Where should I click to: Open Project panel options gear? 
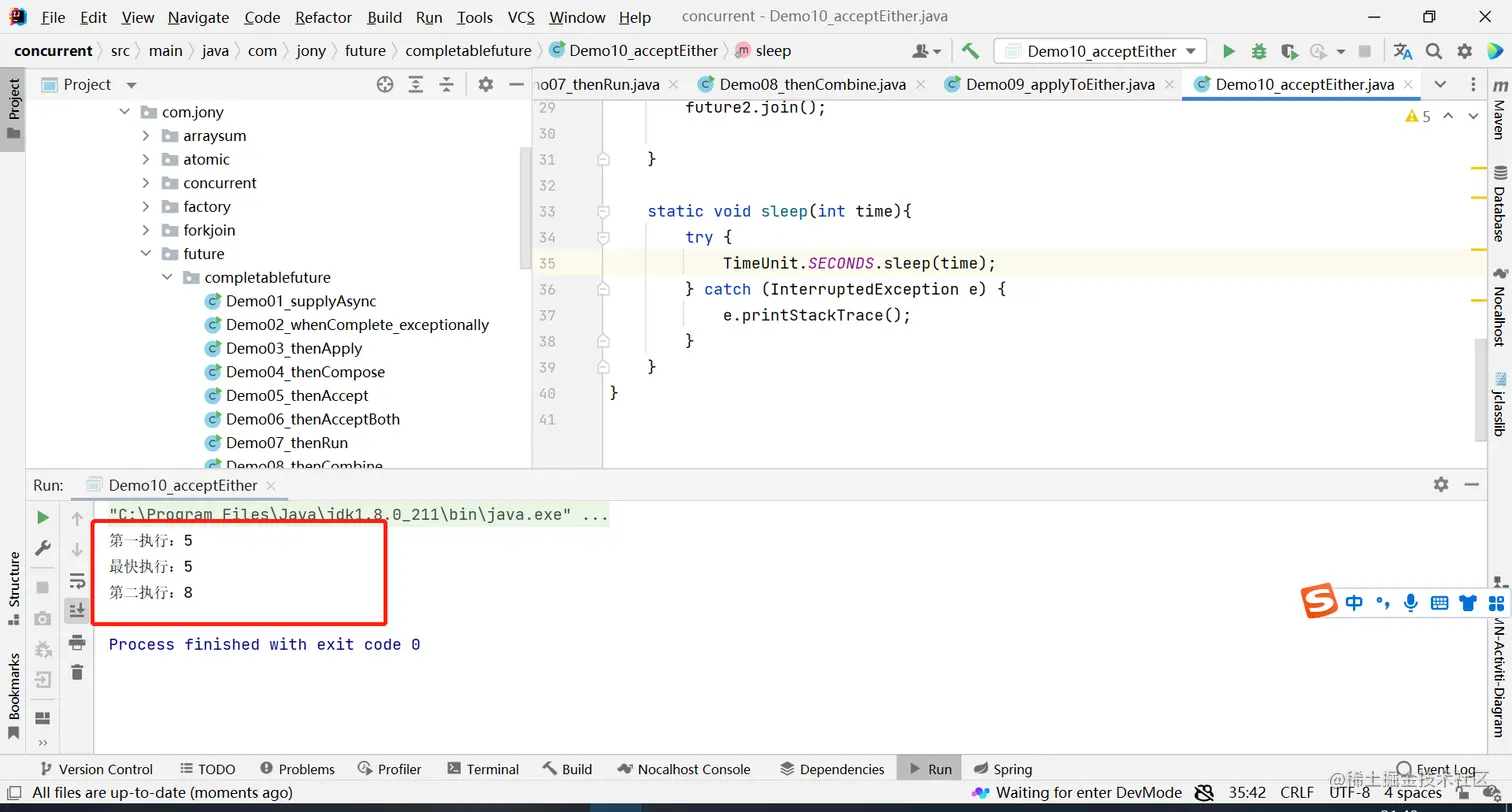[x=486, y=85]
